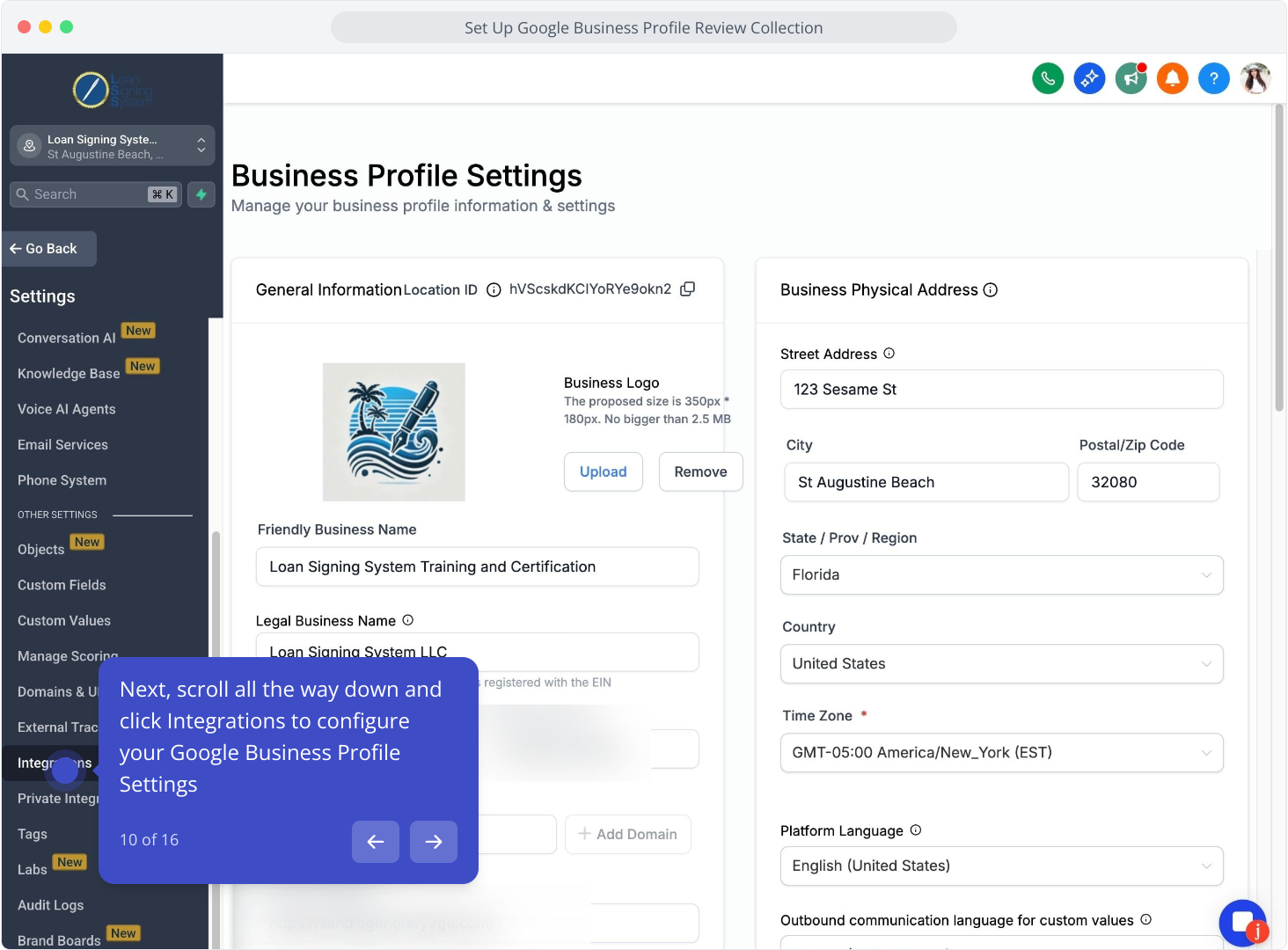The image size is (1288, 950).
Task: Open Audit Logs settings
Action: (x=51, y=905)
